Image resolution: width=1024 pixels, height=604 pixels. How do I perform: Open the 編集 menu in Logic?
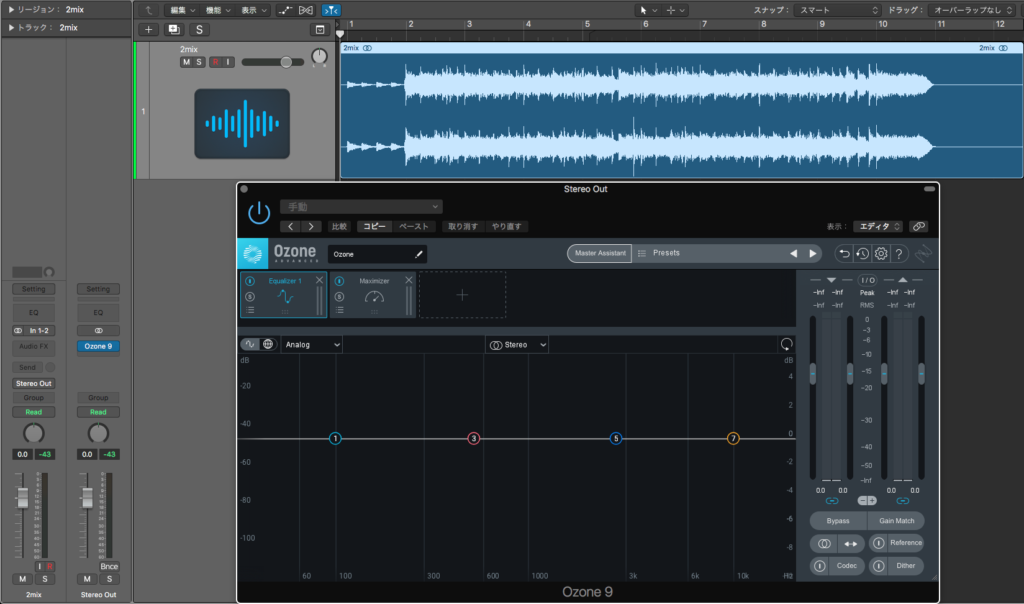click(x=183, y=10)
